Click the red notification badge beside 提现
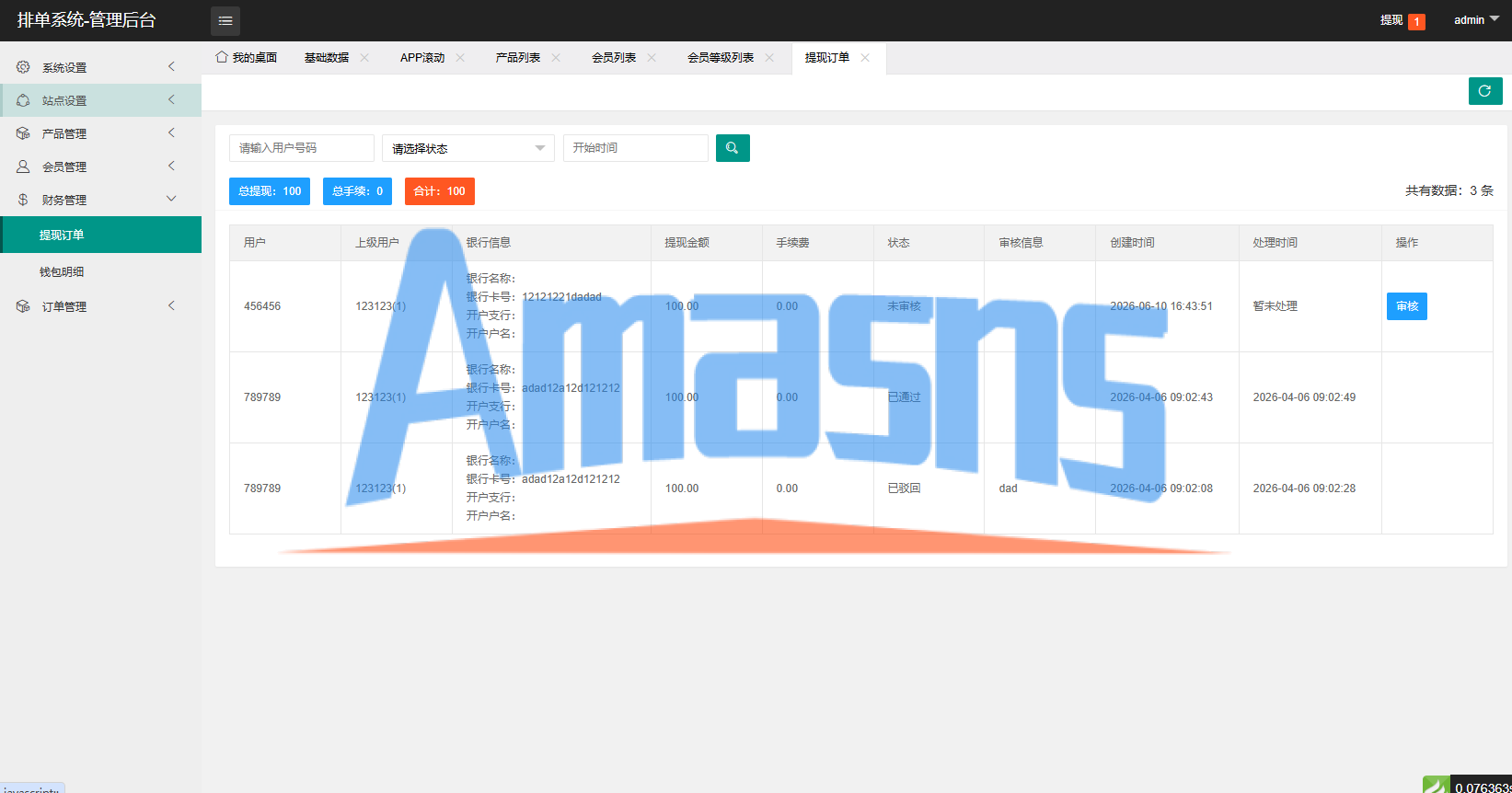The image size is (1512, 793). tap(1417, 21)
